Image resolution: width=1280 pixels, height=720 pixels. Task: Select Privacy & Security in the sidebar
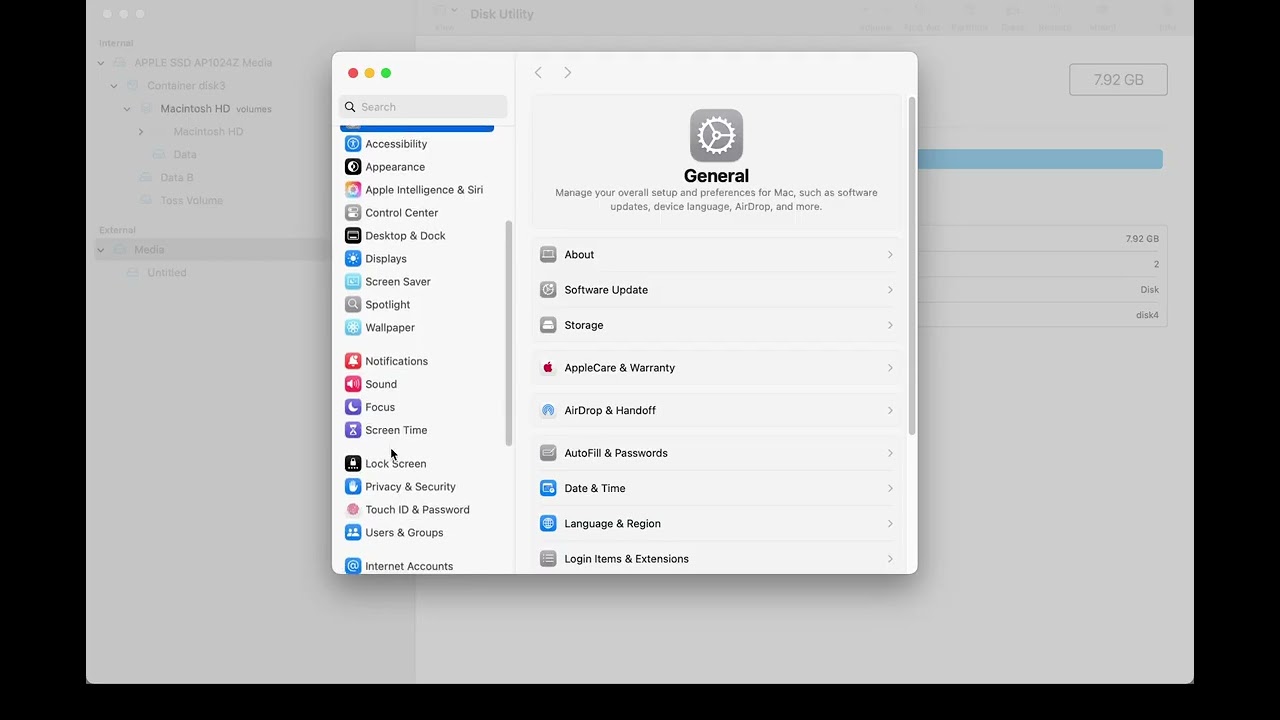point(417,487)
